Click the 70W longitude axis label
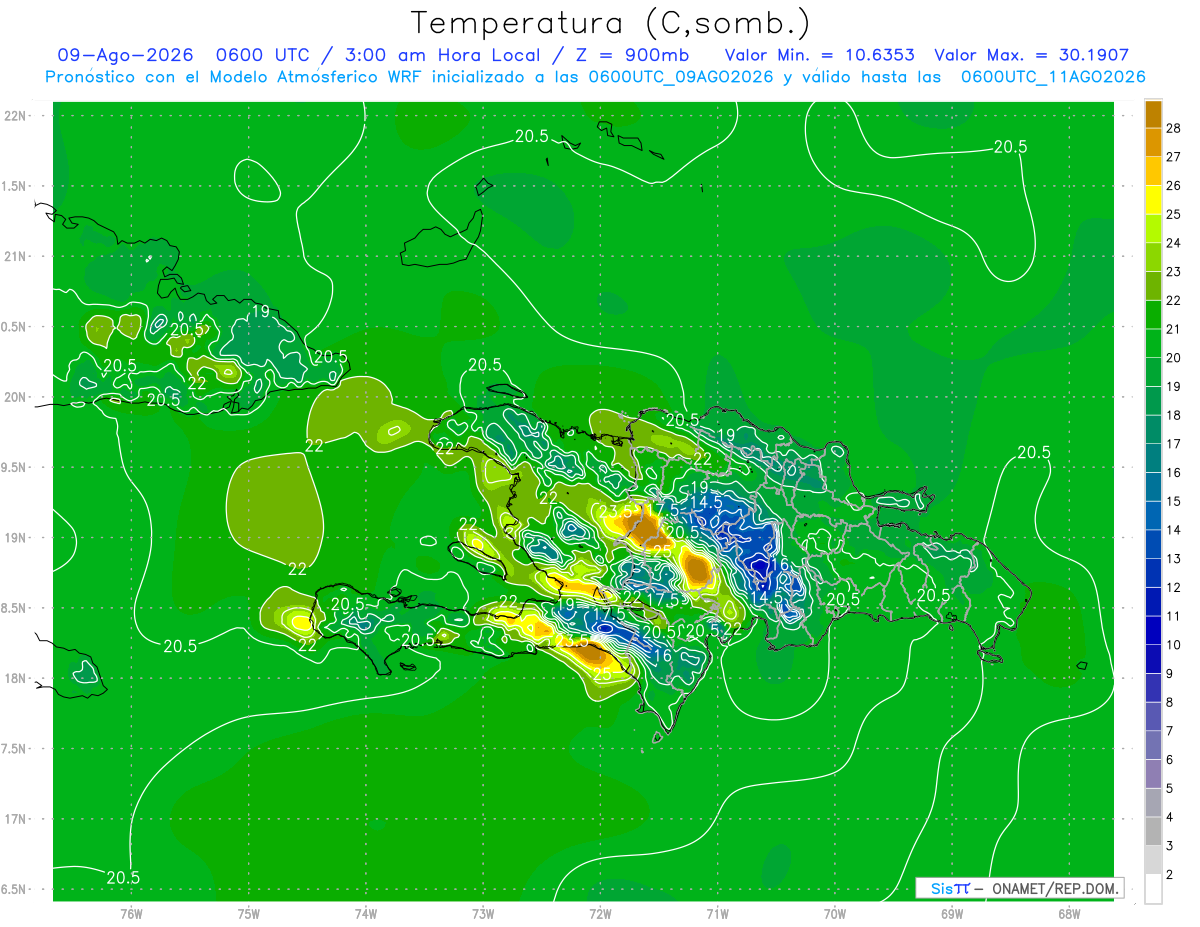This screenshot has height=927, width=1200. 835,913
